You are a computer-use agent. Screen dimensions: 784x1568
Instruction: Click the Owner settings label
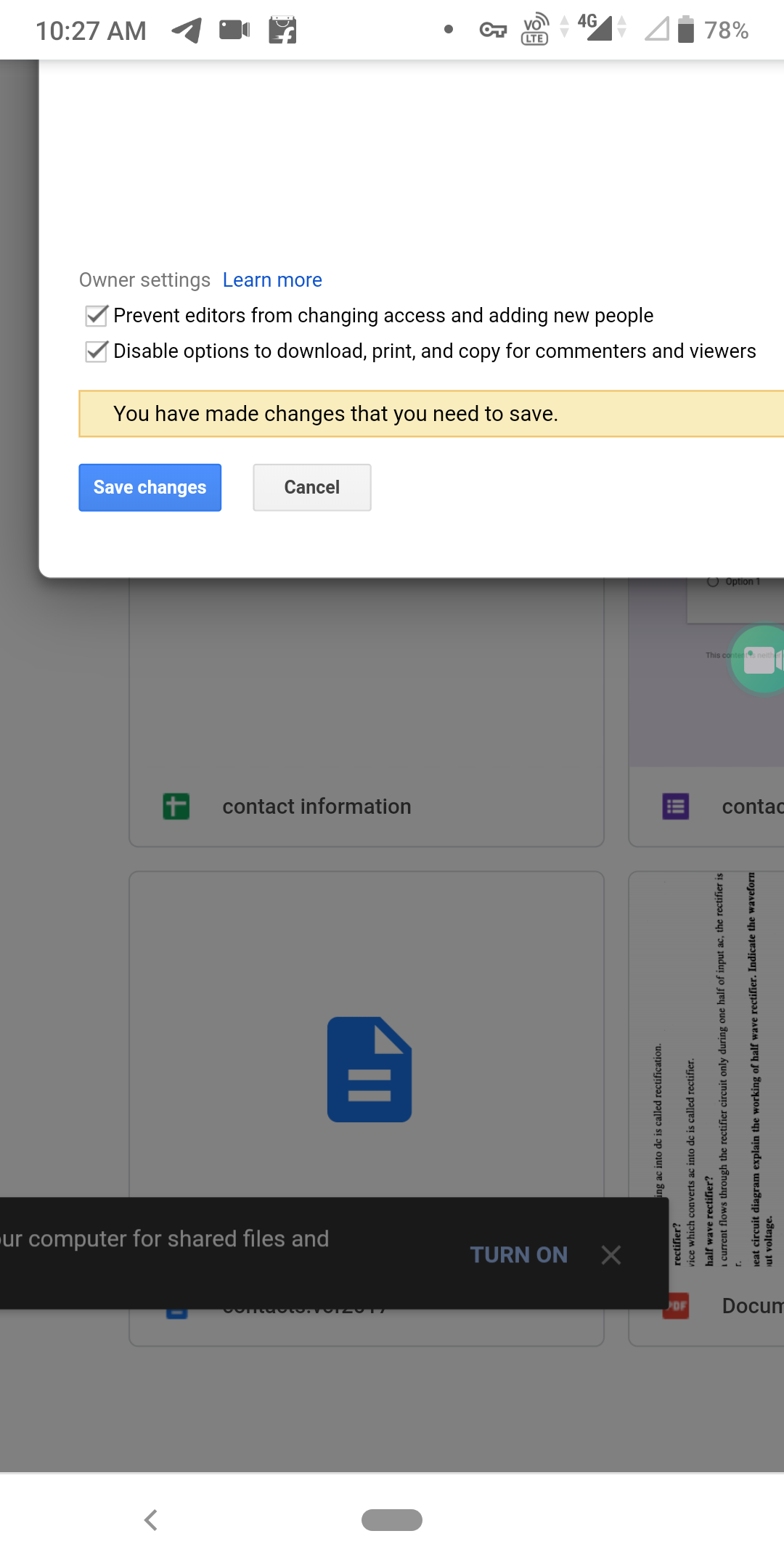click(144, 280)
